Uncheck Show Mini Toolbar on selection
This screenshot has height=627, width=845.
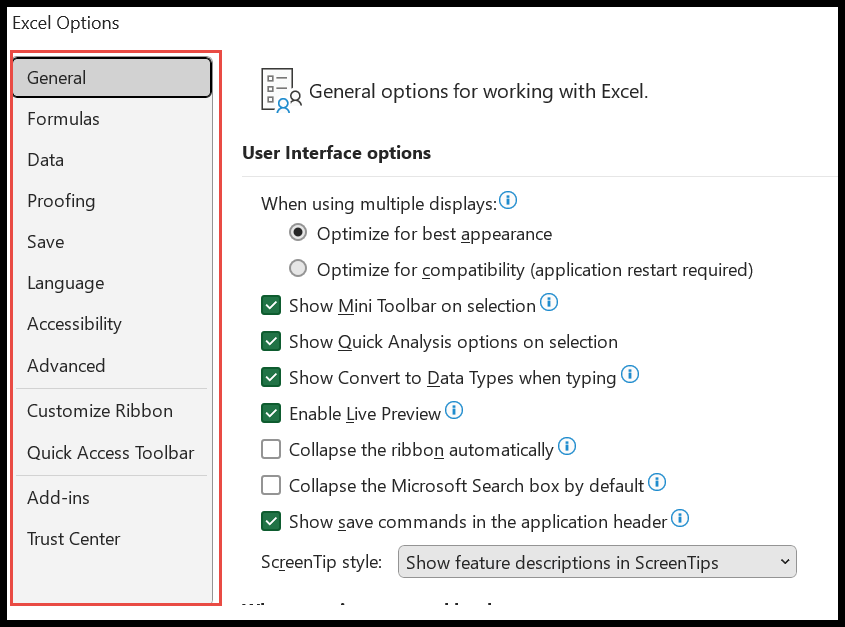point(271,305)
